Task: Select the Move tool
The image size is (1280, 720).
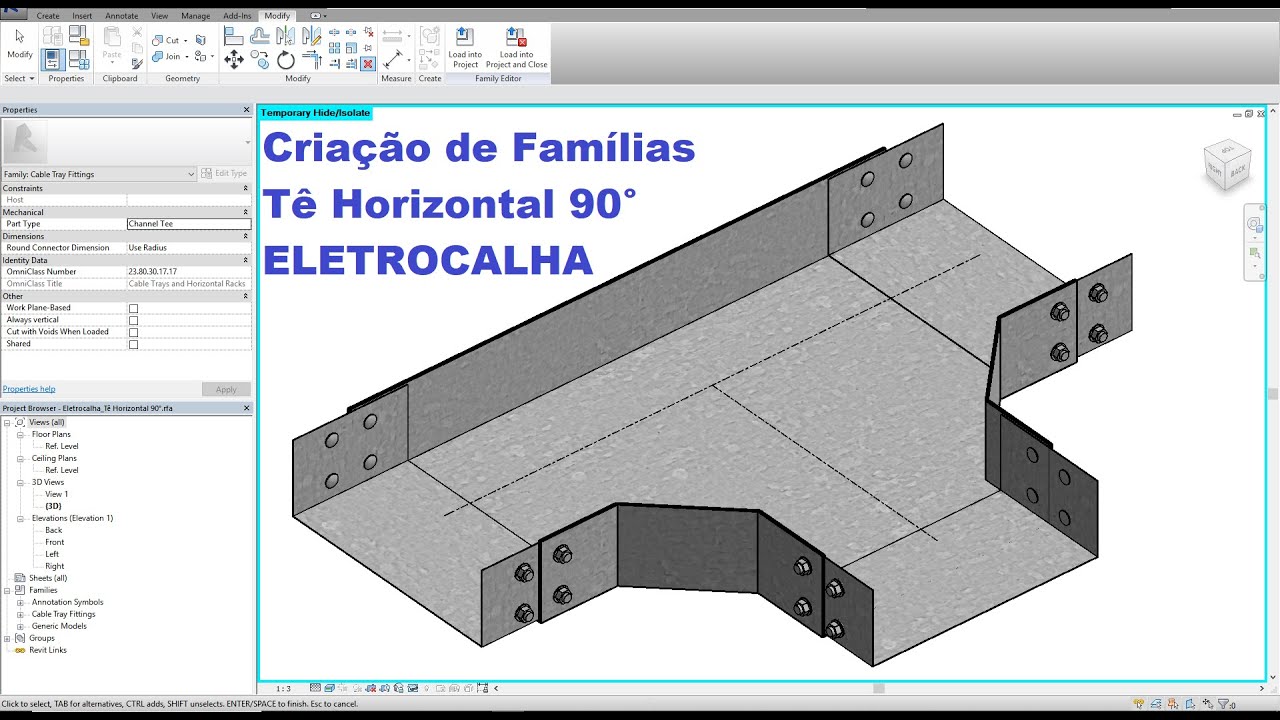Action: point(233,59)
